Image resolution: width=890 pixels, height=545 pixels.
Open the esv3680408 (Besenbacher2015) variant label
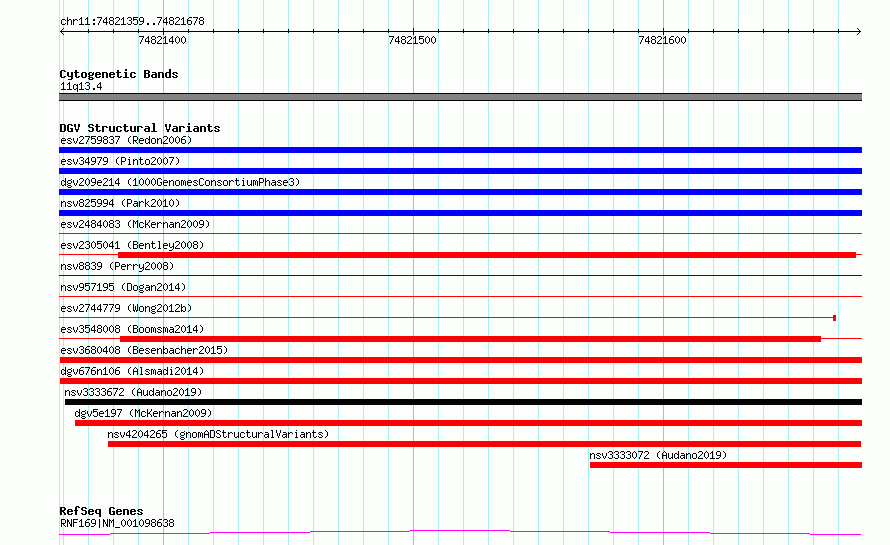[144, 350]
